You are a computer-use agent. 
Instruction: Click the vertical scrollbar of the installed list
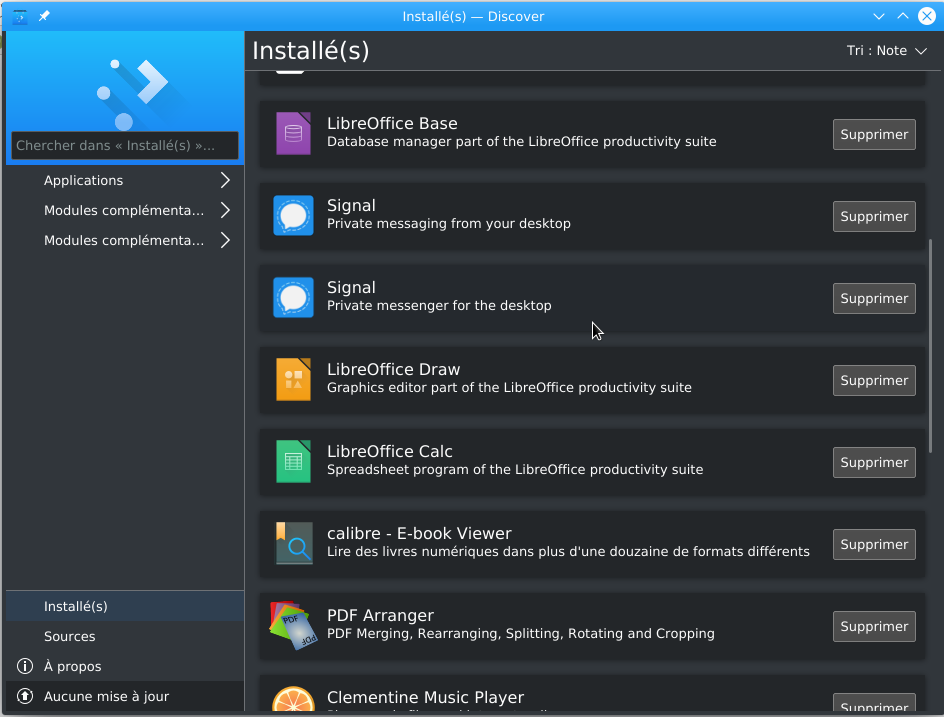pos(931,346)
